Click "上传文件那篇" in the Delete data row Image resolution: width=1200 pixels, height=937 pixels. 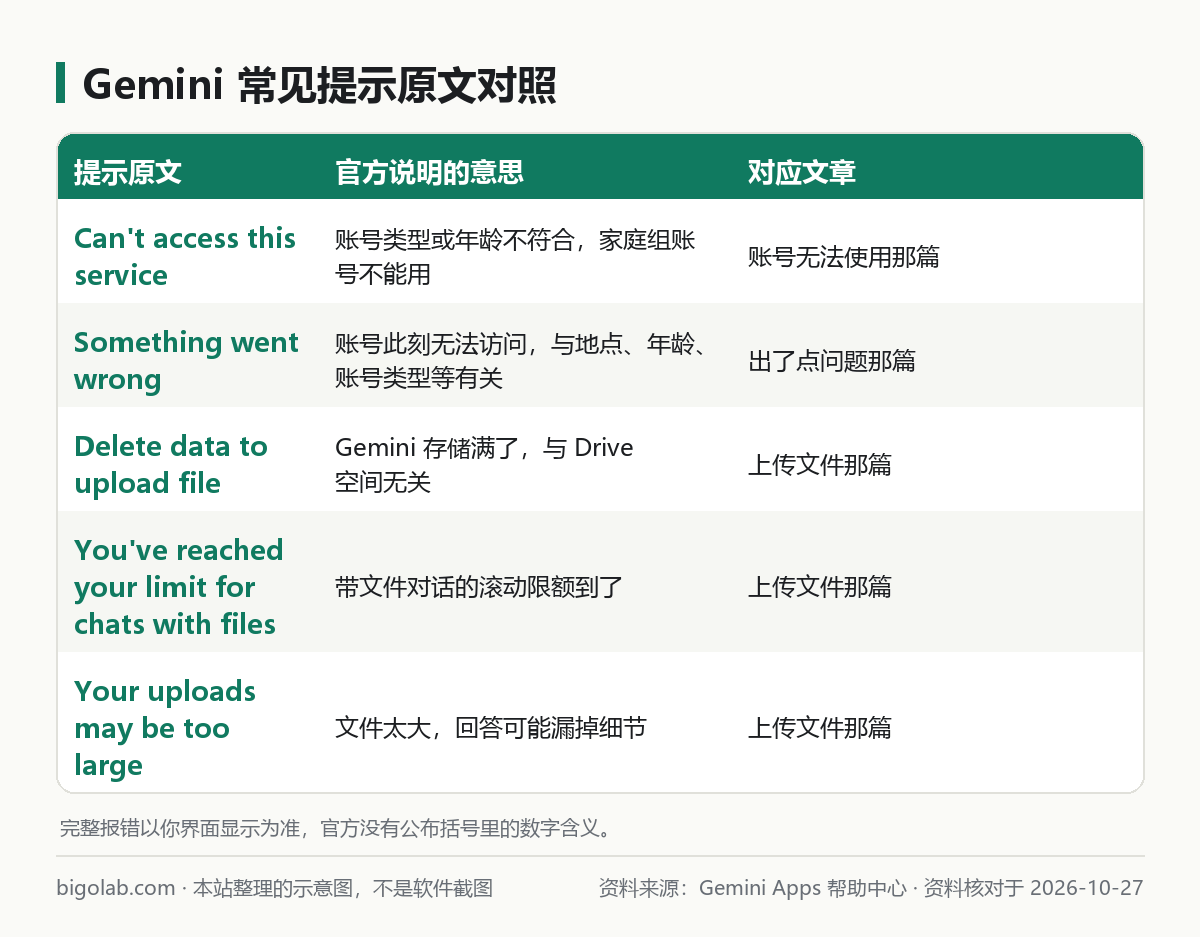[820, 465]
